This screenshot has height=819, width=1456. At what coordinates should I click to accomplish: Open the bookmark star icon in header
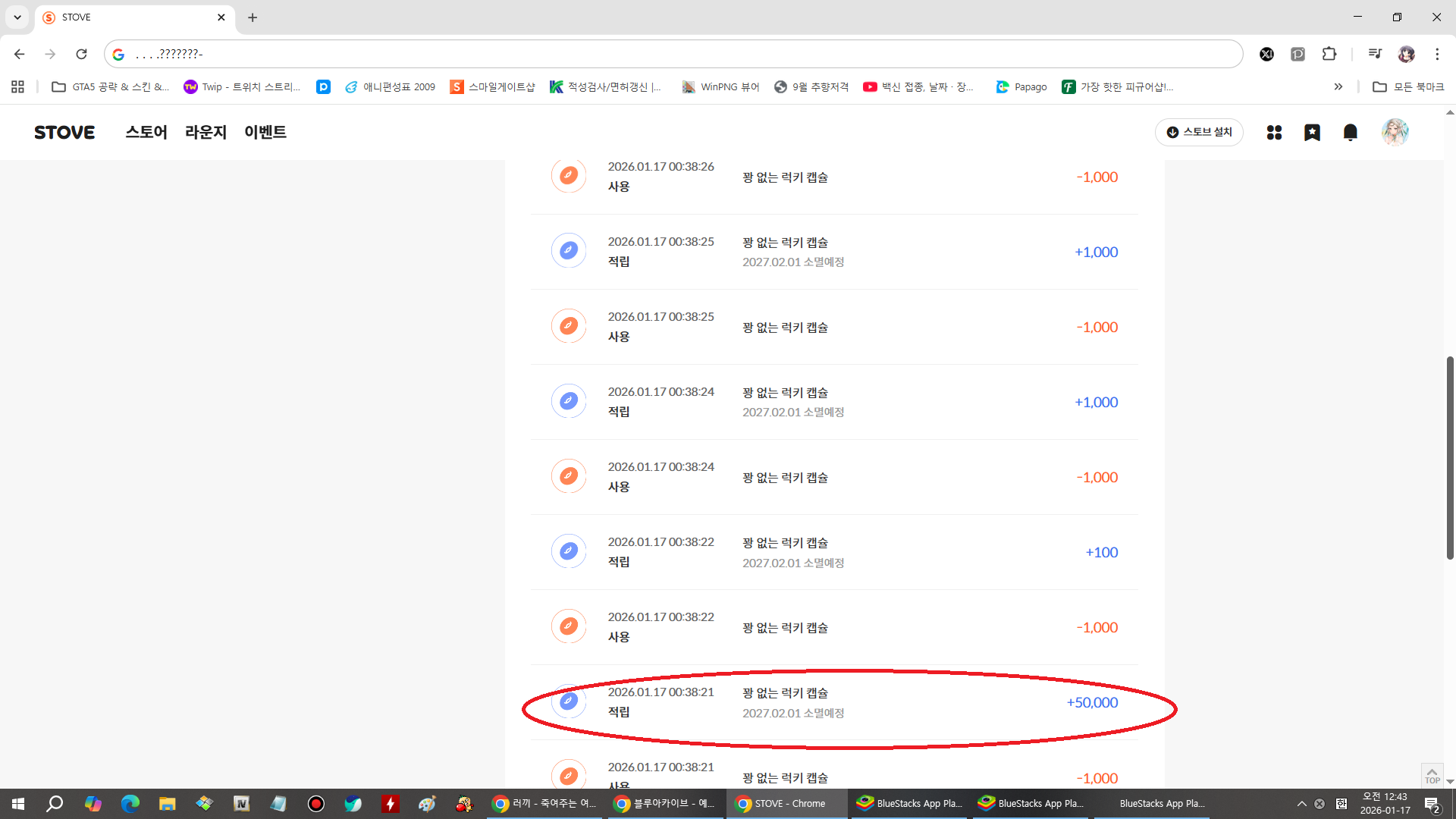point(1312,132)
